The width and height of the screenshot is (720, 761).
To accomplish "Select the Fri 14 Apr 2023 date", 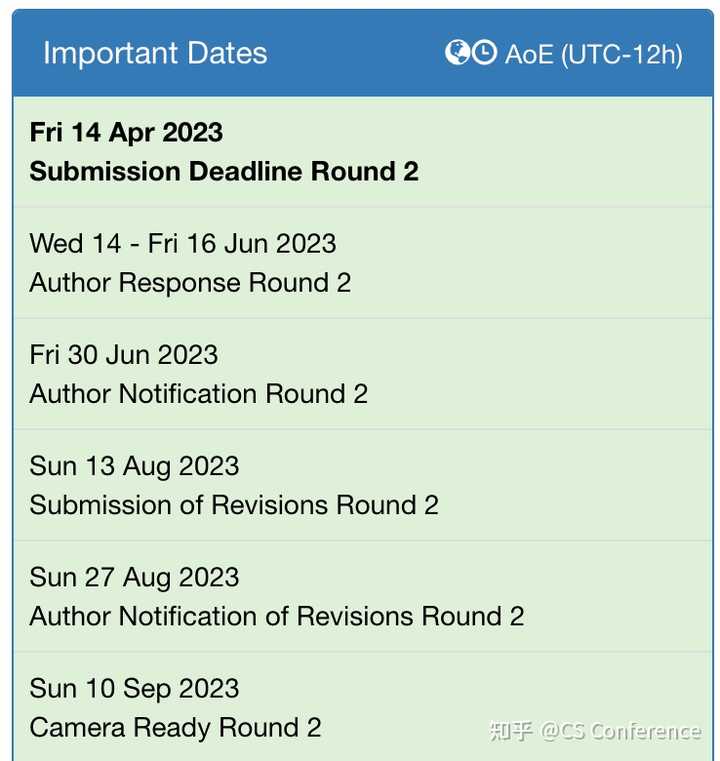I will point(126,132).
